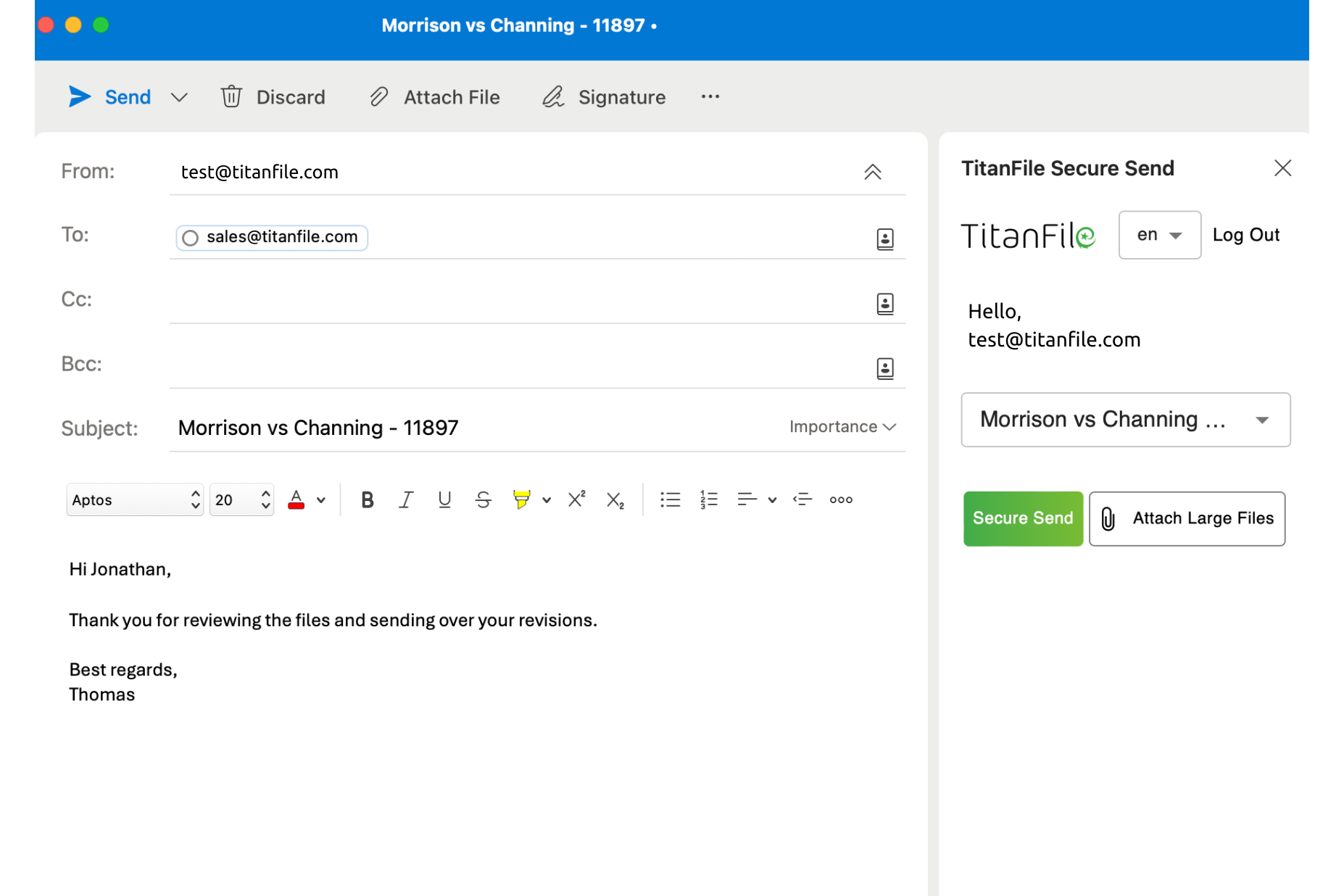This screenshot has width=1344, height=896.
Task: Insert a bulleted list
Action: [671, 499]
